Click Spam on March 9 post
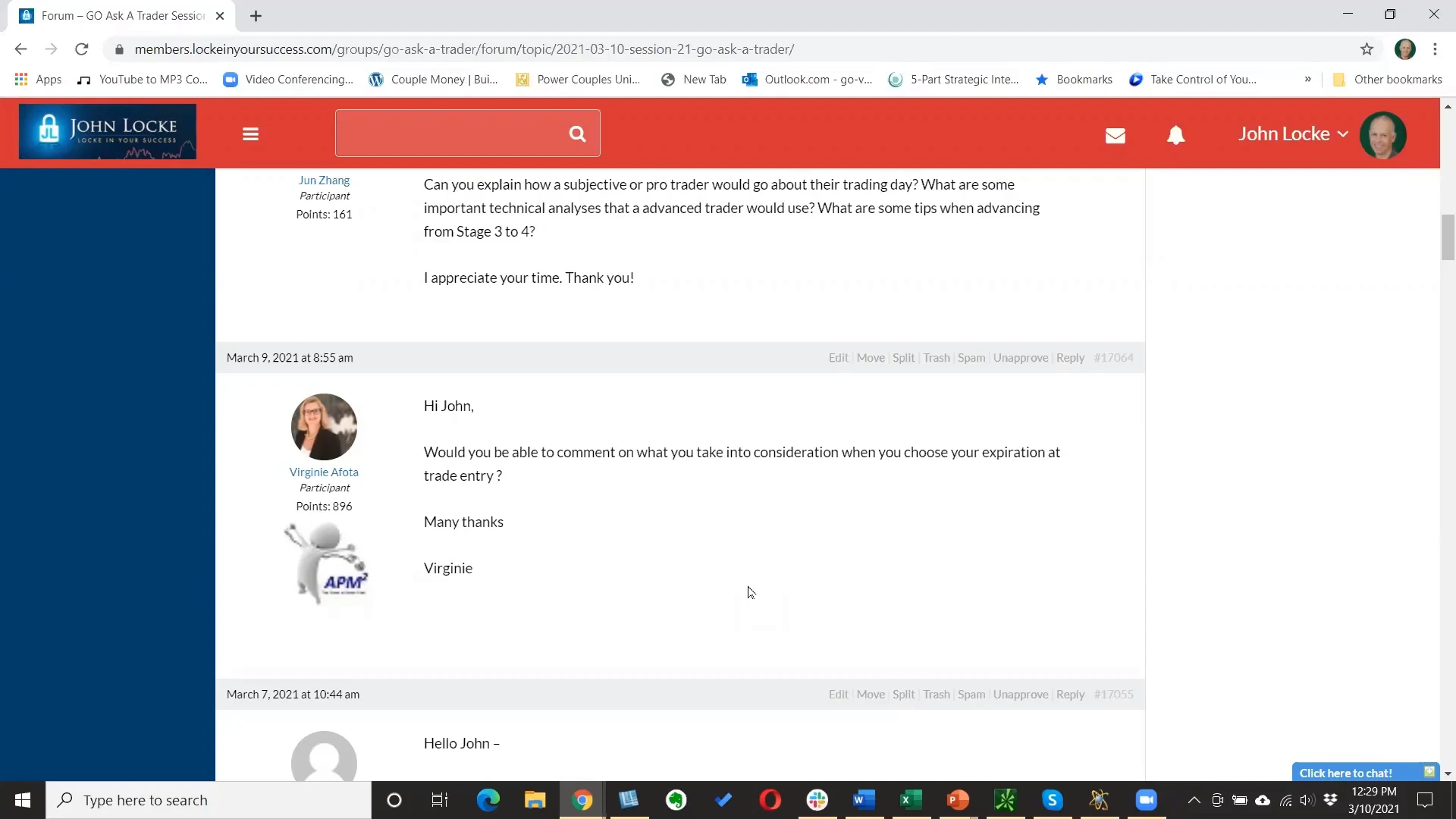The width and height of the screenshot is (1456, 819). coord(971,358)
